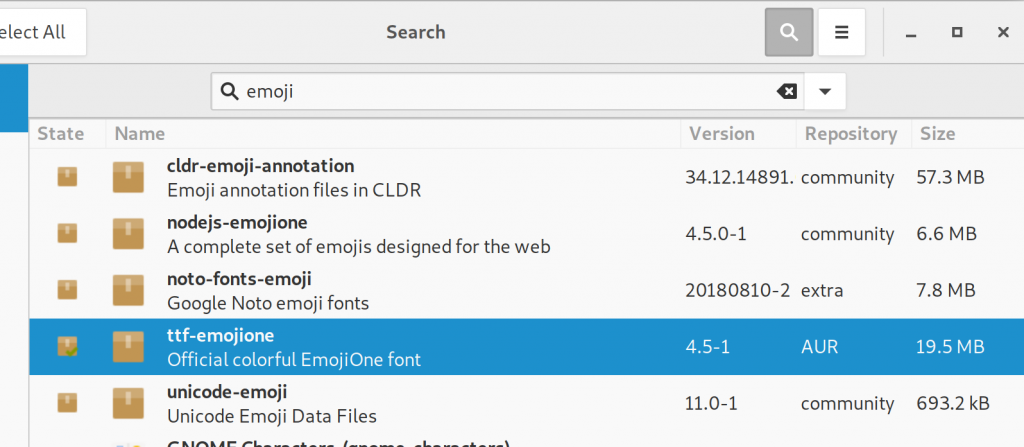Image resolution: width=1024 pixels, height=447 pixels.
Task: Toggle the search magnifier button in header
Action: (789, 32)
